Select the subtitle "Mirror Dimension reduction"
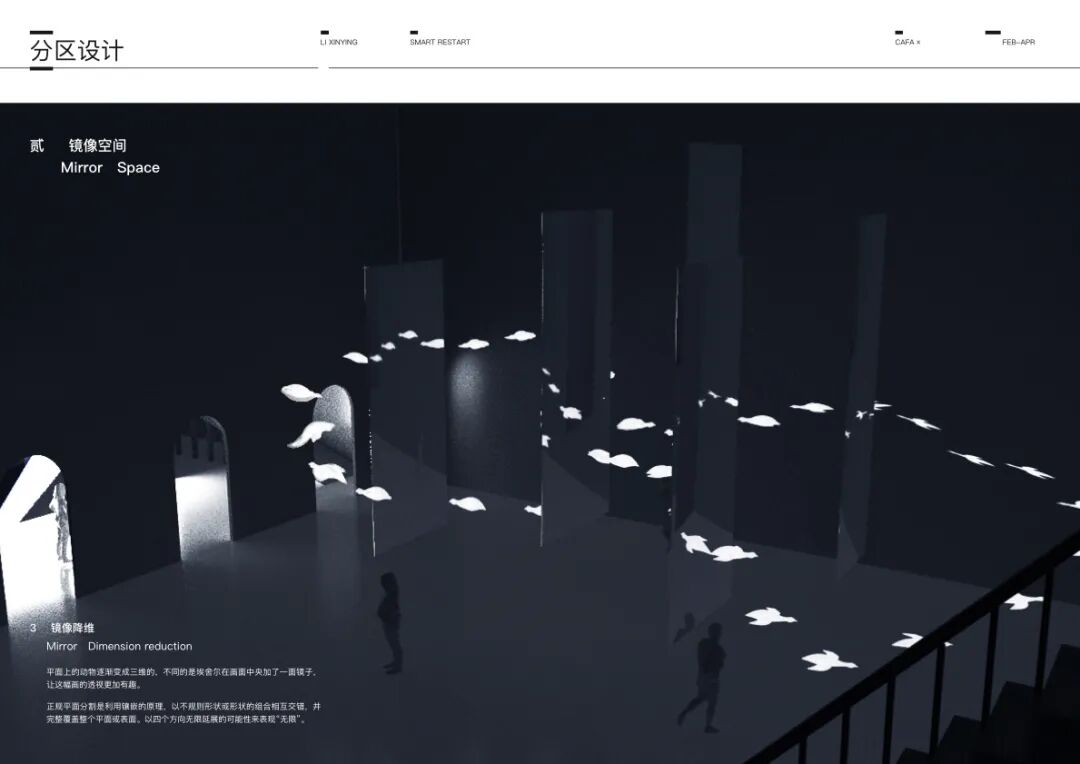1080x764 pixels. (119, 646)
